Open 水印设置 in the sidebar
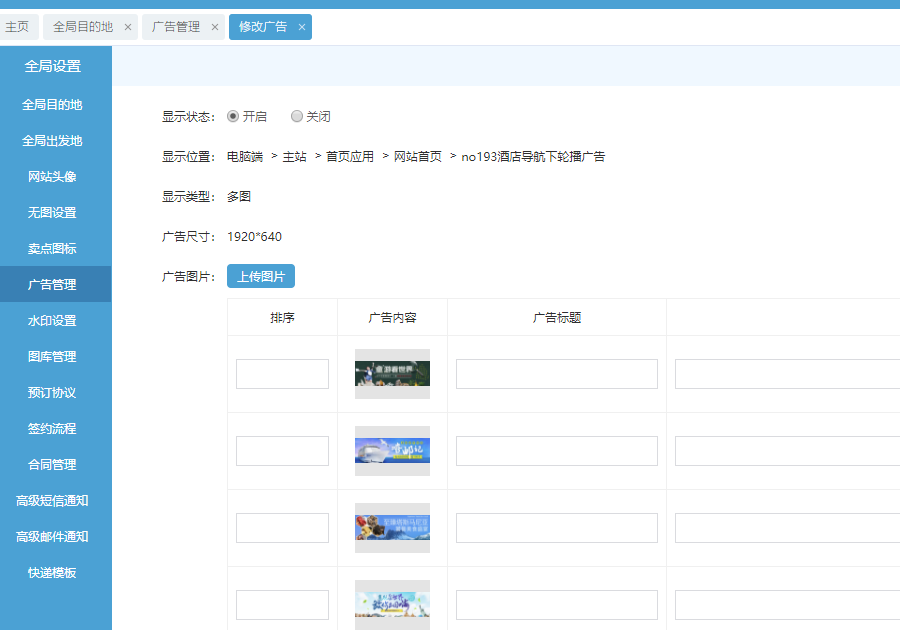This screenshot has height=630, width=900. click(x=52, y=320)
